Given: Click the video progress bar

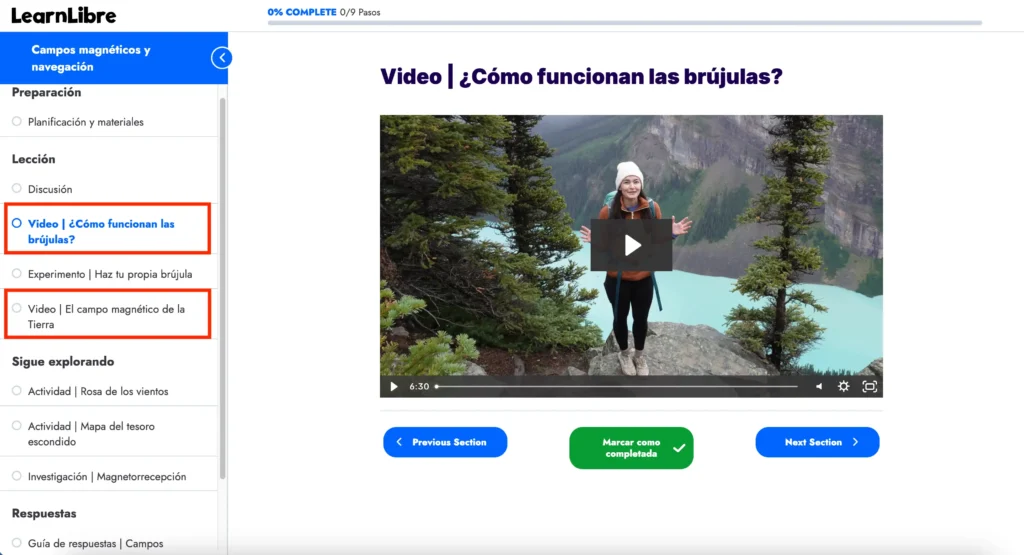Looking at the screenshot, I should click(616, 387).
